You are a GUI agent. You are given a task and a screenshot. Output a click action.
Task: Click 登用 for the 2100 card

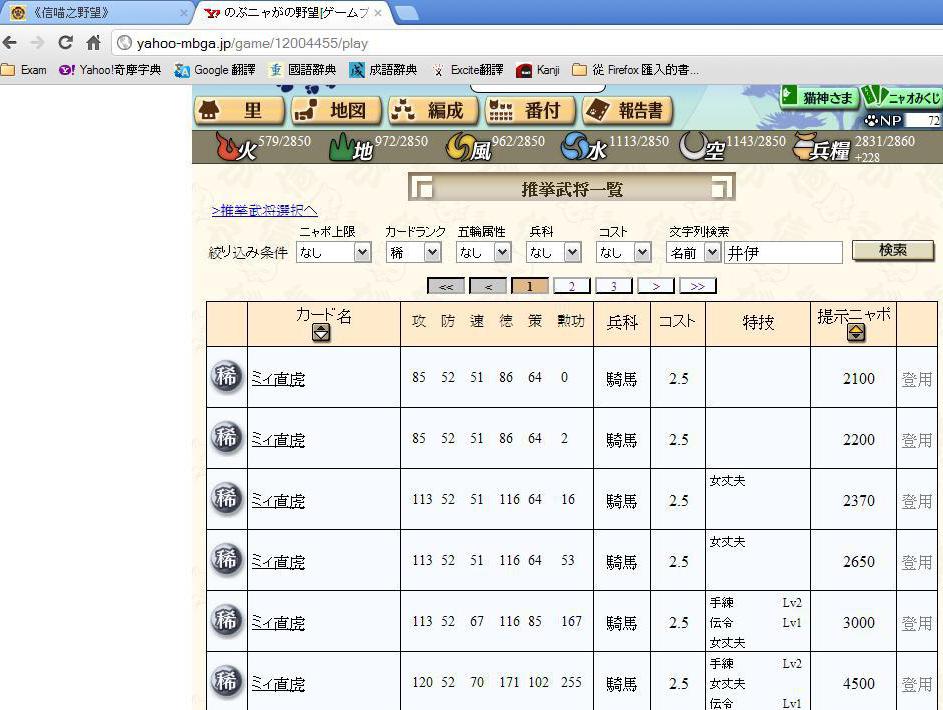[x=917, y=379]
